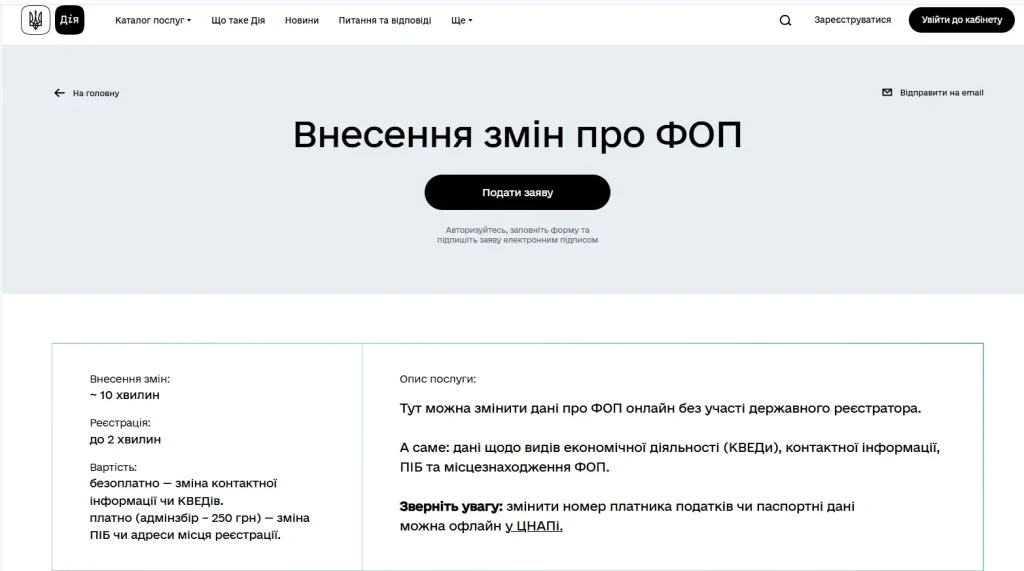Click the безоплатно — зміна контактної text
This screenshot has width=1024, height=571.
tap(184, 492)
